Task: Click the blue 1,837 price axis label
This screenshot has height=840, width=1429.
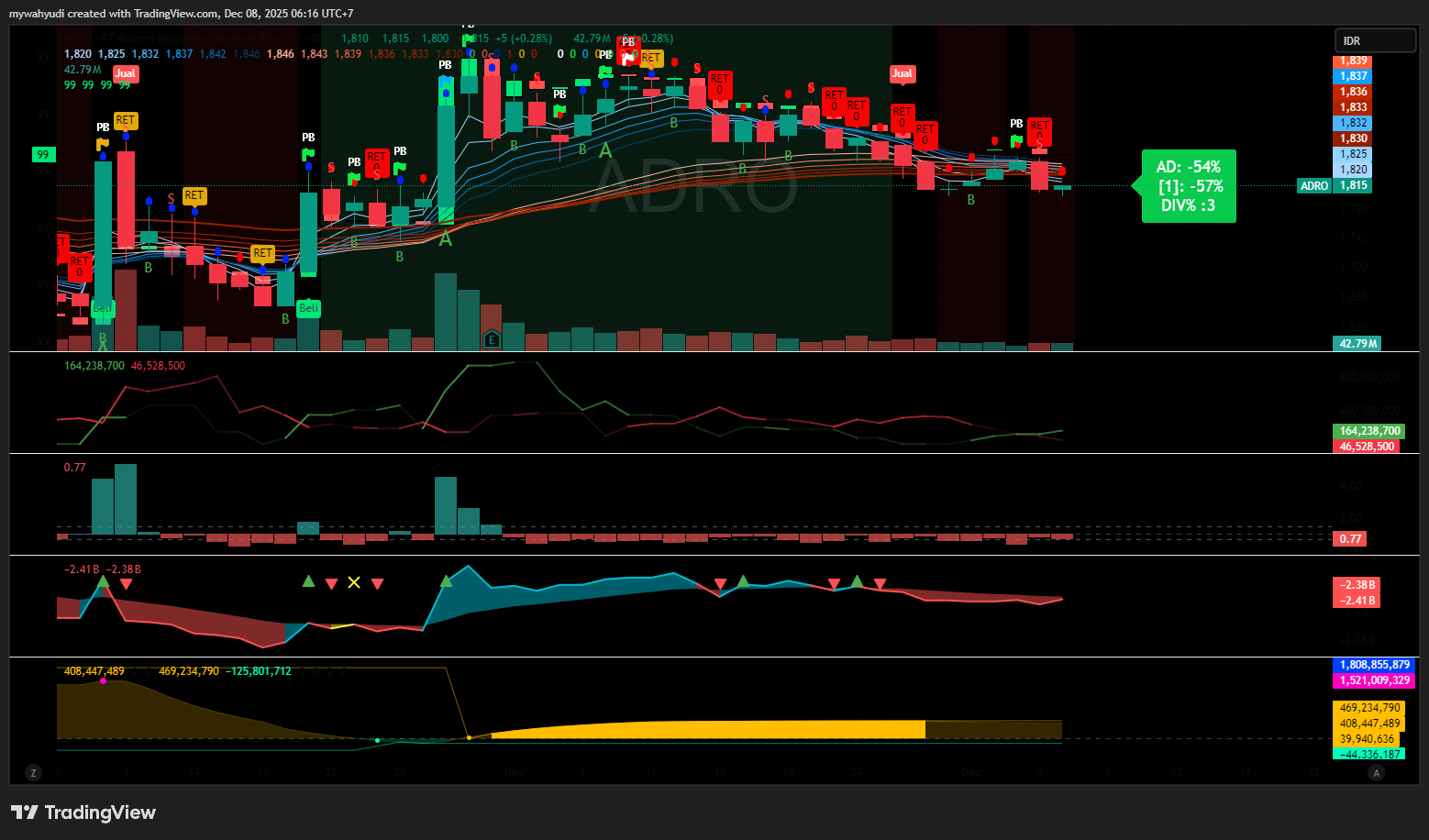Action: 1354,76
